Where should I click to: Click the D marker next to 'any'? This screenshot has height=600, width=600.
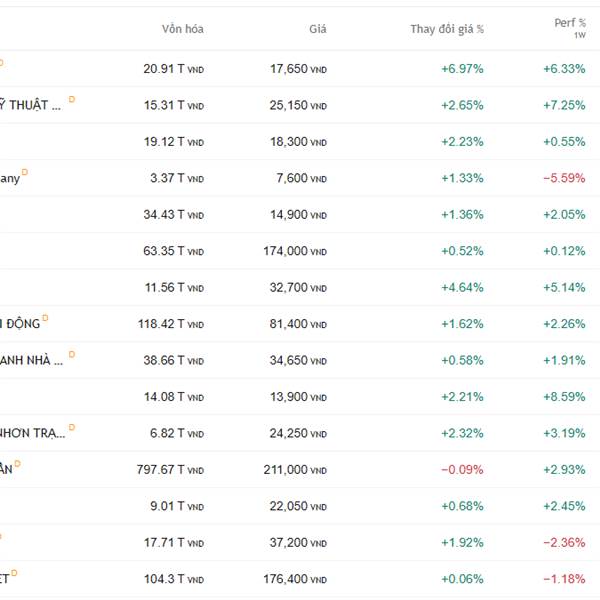(25, 173)
